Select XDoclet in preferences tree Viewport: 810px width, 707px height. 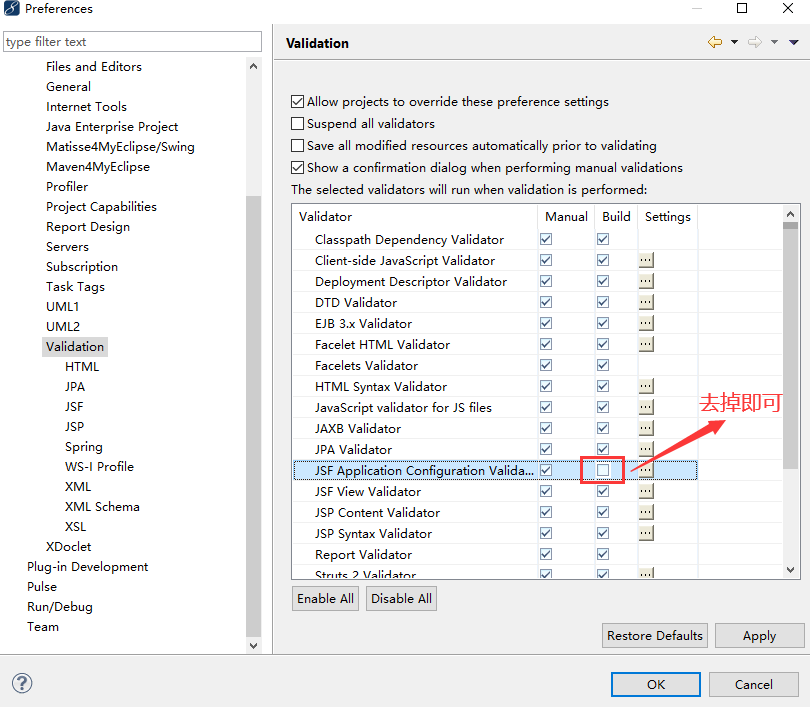pos(68,546)
